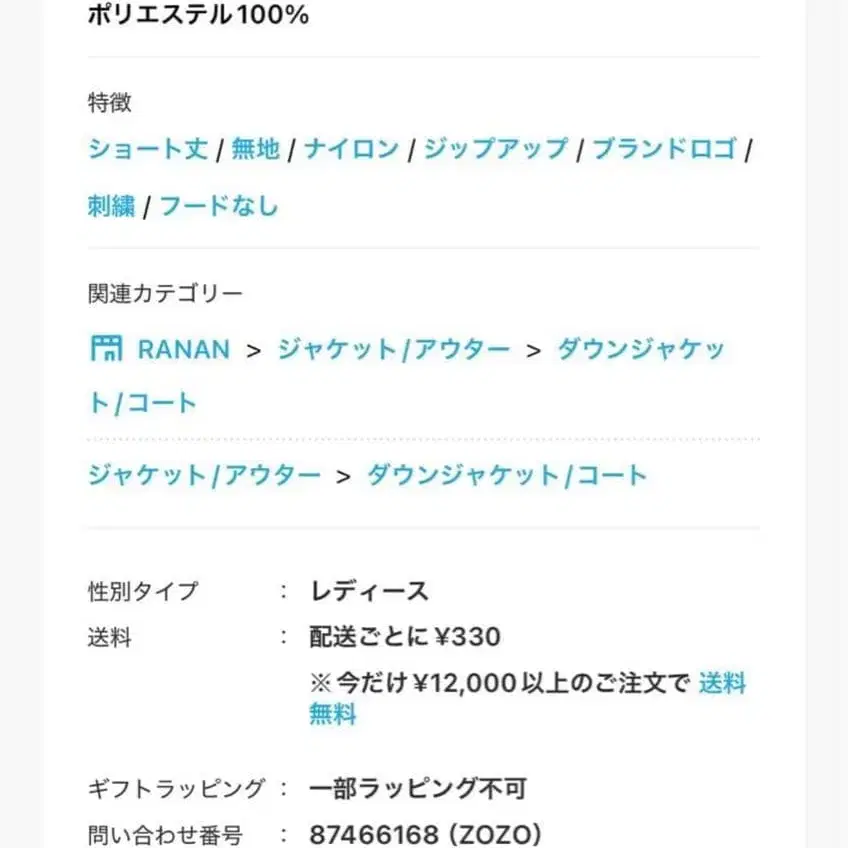Screen dimensions: 848x848
Task: Open the RANAN brand page
Action: pyautogui.click(x=180, y=349)
